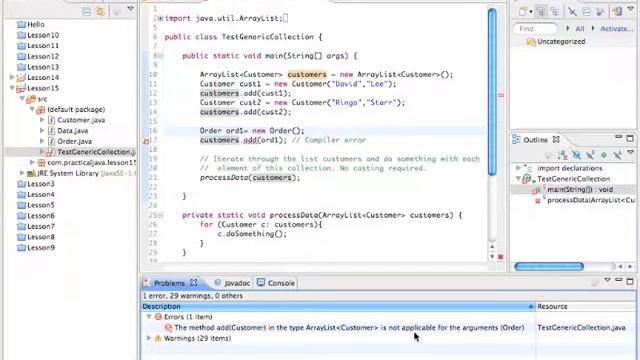
Task: Collapse the (default package) node
Action: [x=32, y=109]
